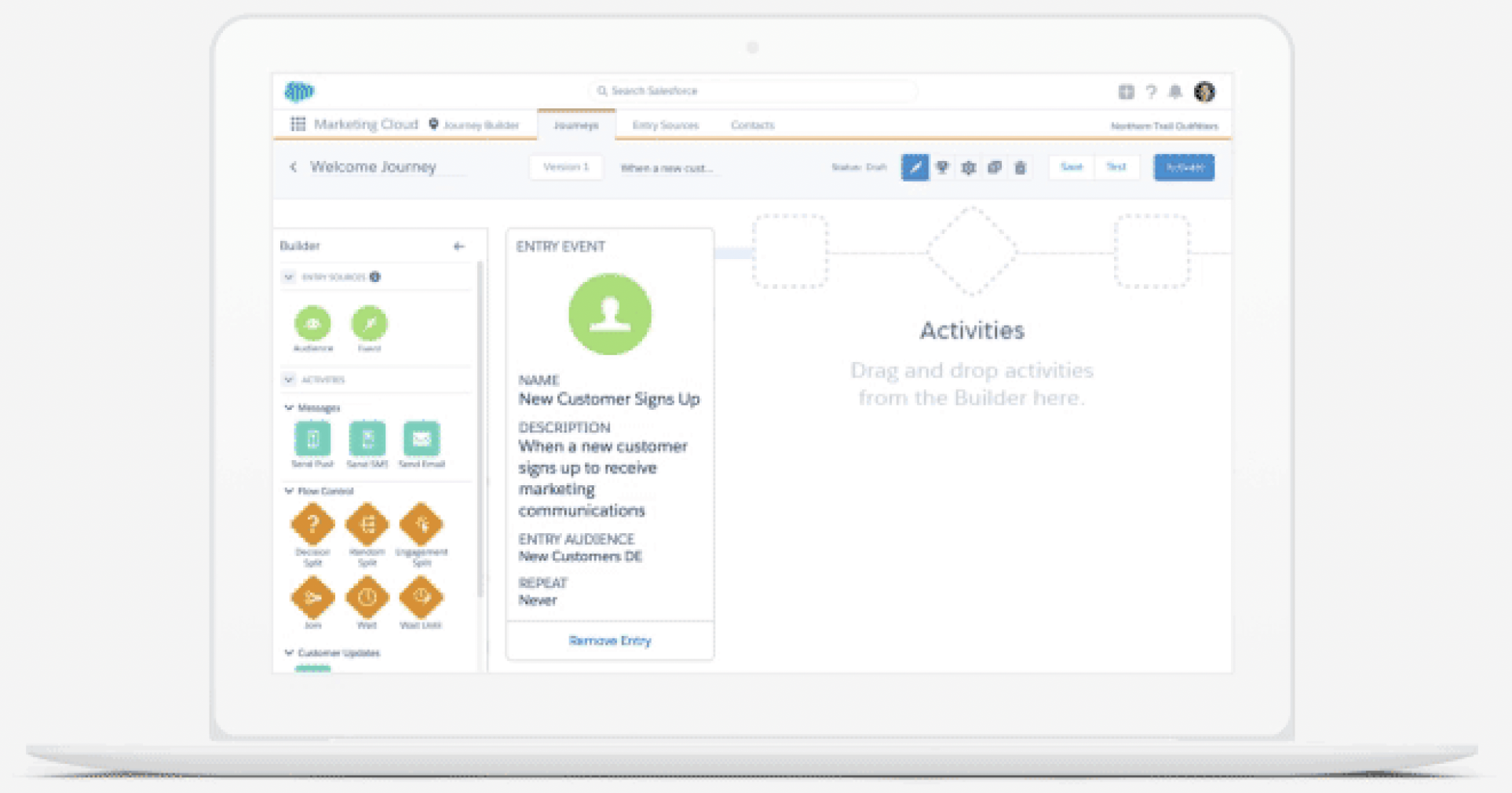Screen dimensions: 1512x793
Task: Select the Wait Until activity icon
Action: click(422, 597)
